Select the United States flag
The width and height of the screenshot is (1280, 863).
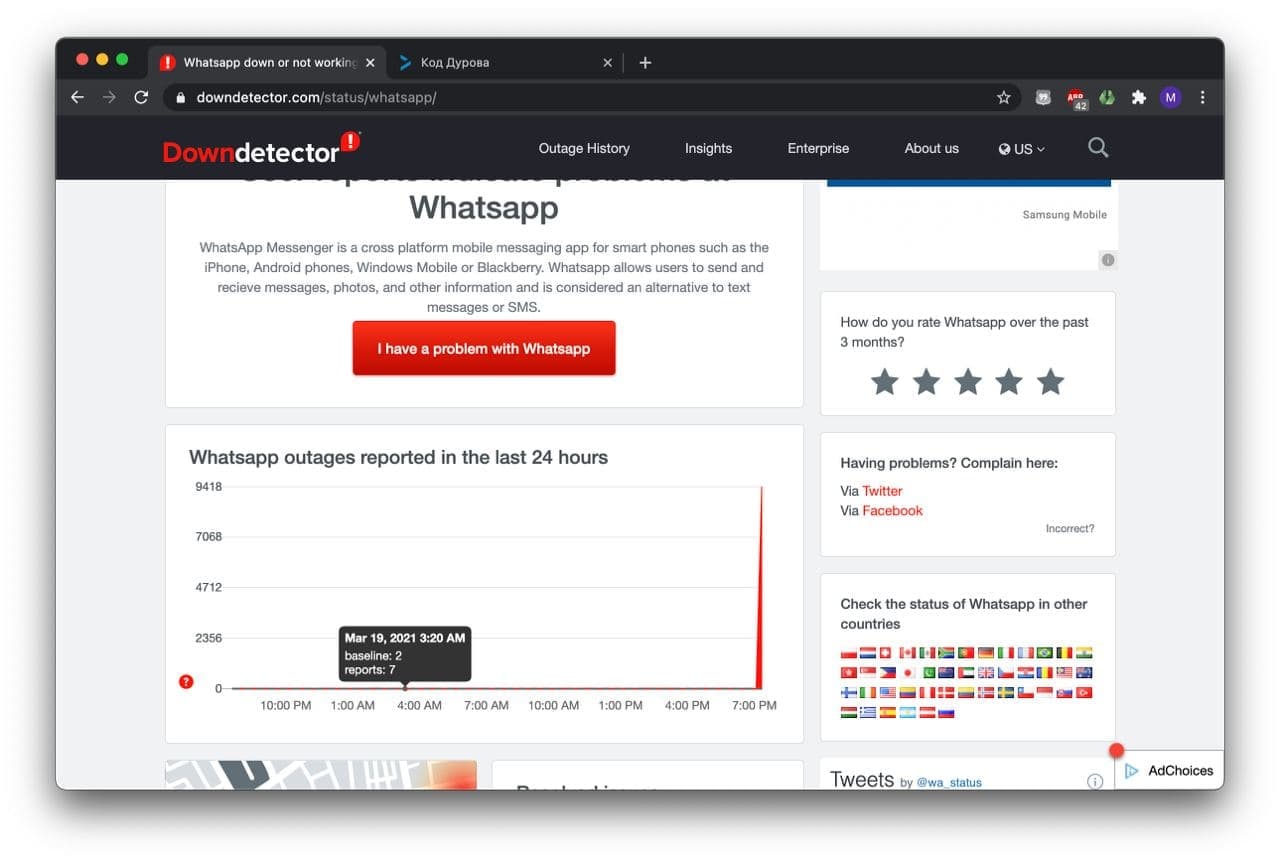(888, 692)
